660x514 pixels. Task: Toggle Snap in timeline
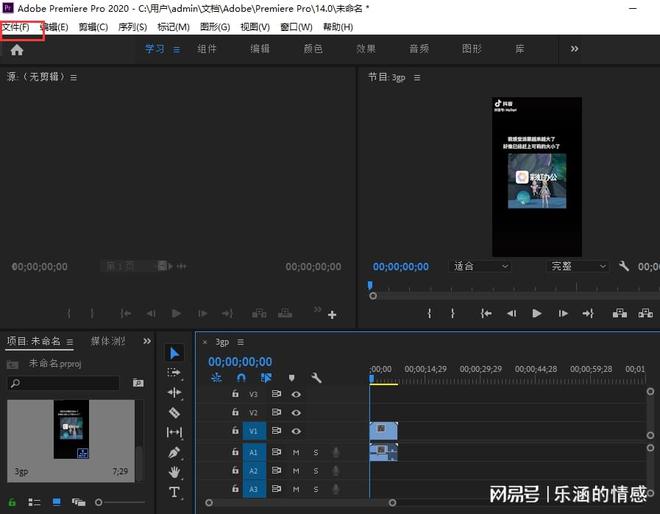pyautogui.click(x=241, y=378)
